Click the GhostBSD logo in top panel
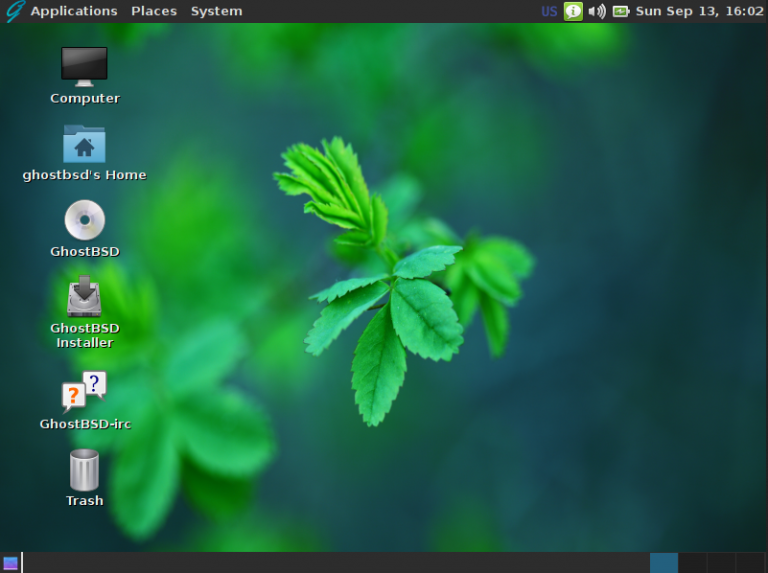This screenshot has width=768, height=573. [x=14, y=11]
